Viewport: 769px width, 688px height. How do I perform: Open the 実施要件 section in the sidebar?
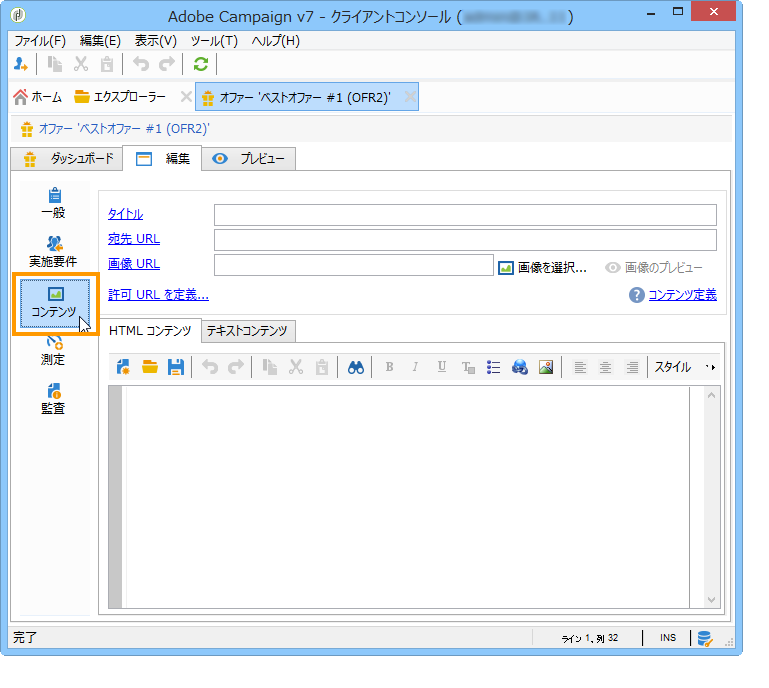53,252
